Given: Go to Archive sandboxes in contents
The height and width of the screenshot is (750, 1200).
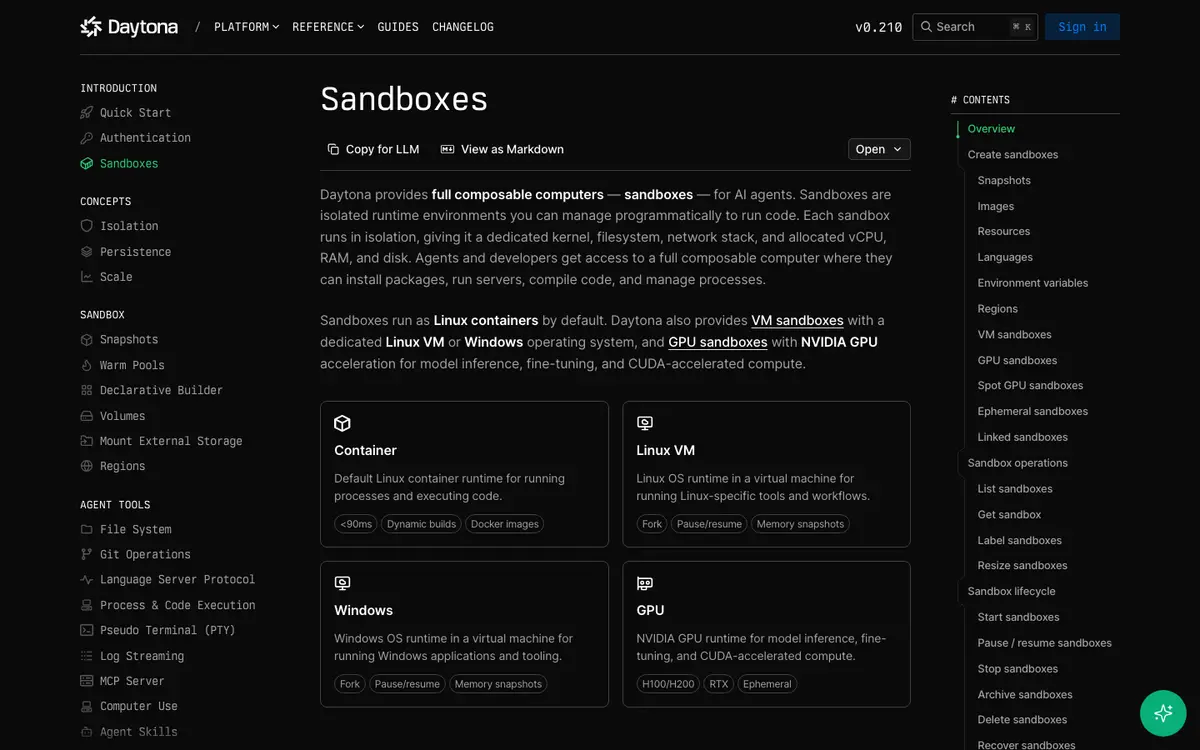Looking at the screenshot, I should click(x=1025, y=695).
